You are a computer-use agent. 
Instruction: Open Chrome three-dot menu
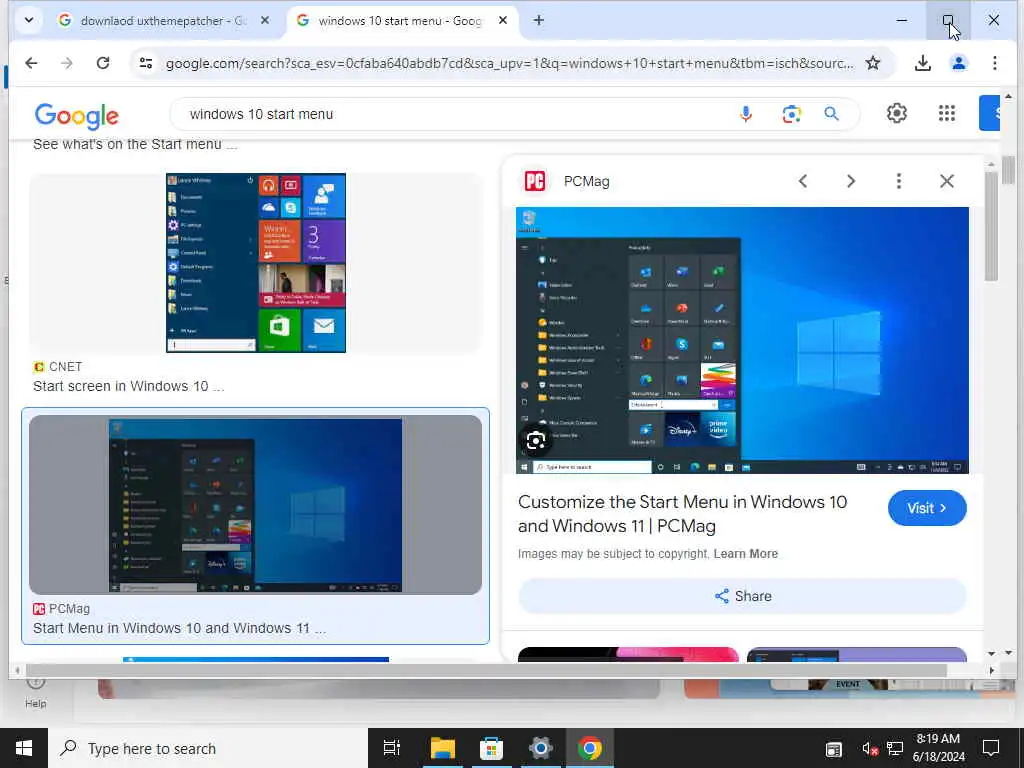click(x=994, y=63)
